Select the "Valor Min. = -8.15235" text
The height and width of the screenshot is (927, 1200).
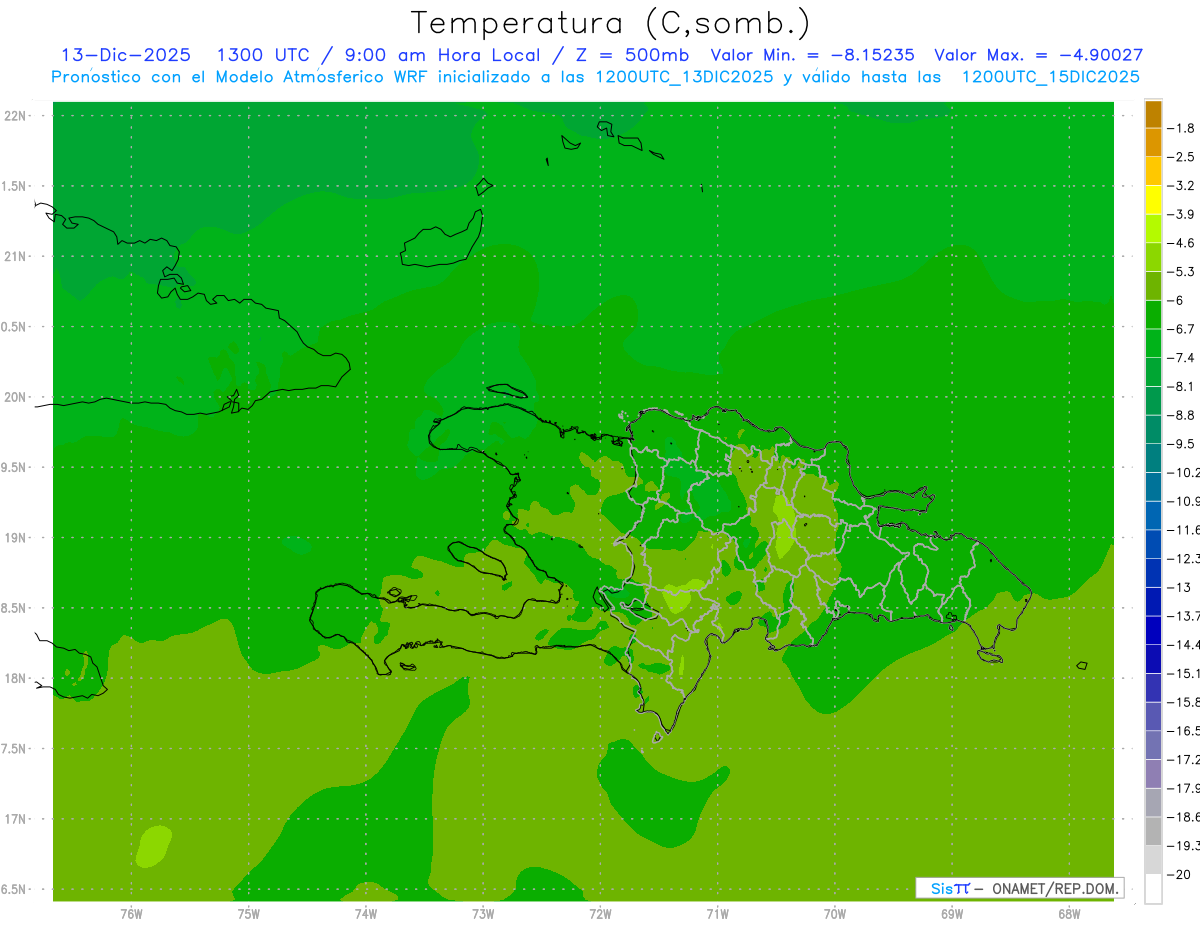pyautogui.click(x=812, y=55)
